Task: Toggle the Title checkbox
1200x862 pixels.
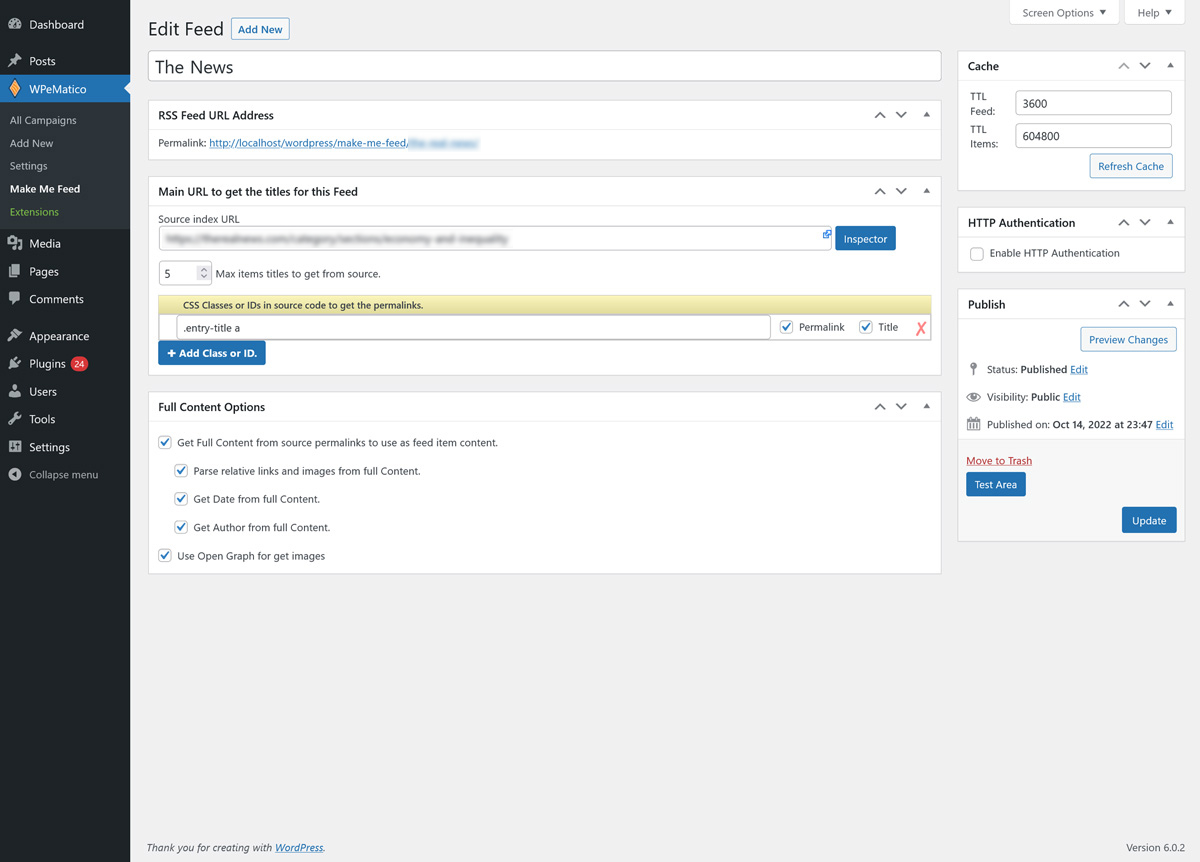Action: coord(866,327)
